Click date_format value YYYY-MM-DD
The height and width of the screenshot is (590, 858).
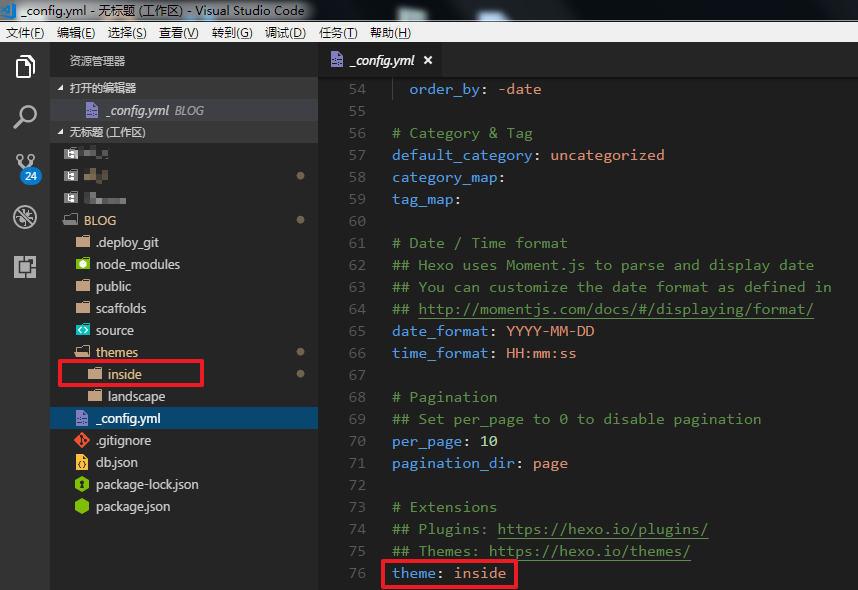[550, 331]
